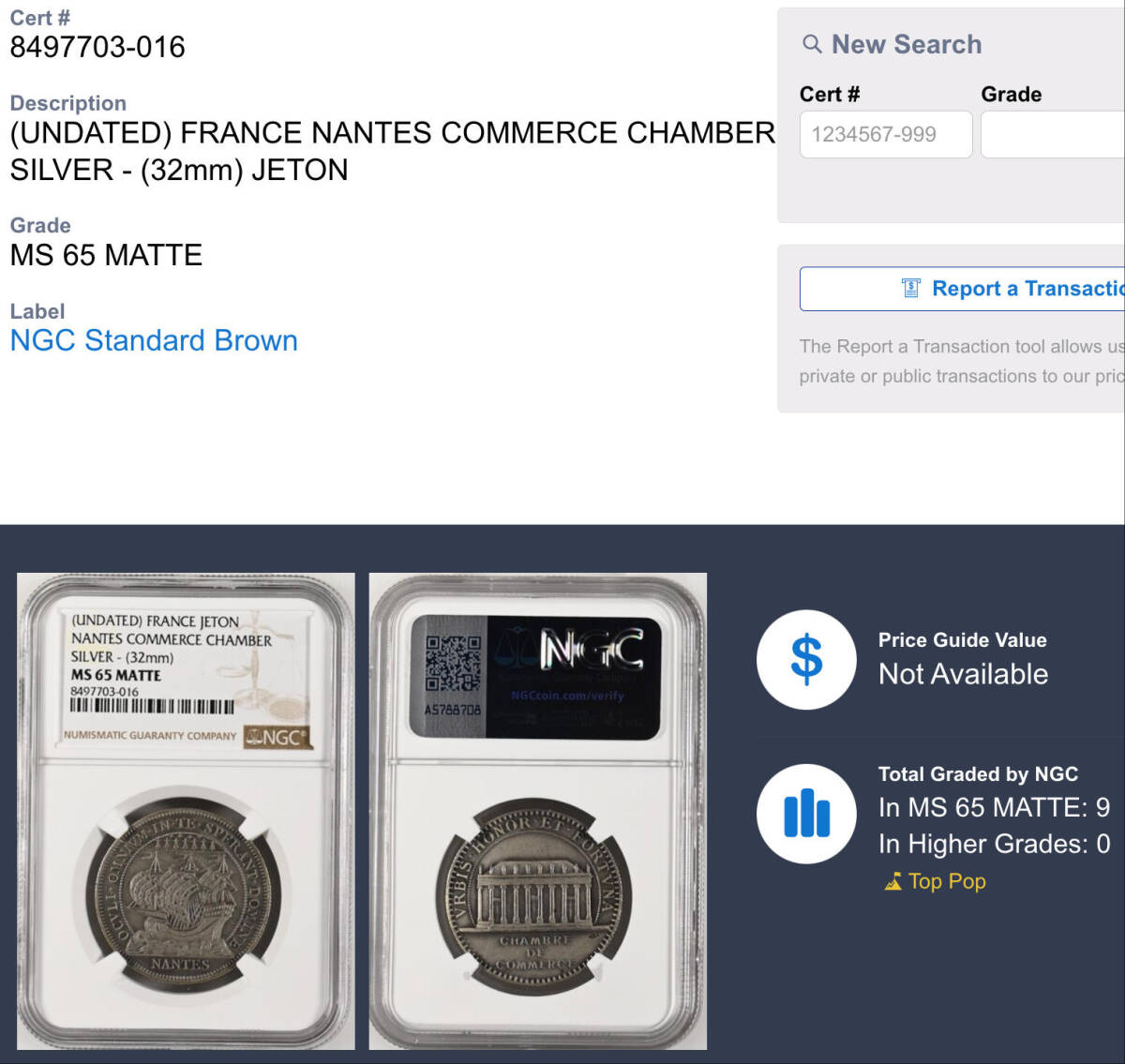Screen dimensions: 1125x1064
Task: Click the Price Guide Value text
Action: [x=962, y=640]
